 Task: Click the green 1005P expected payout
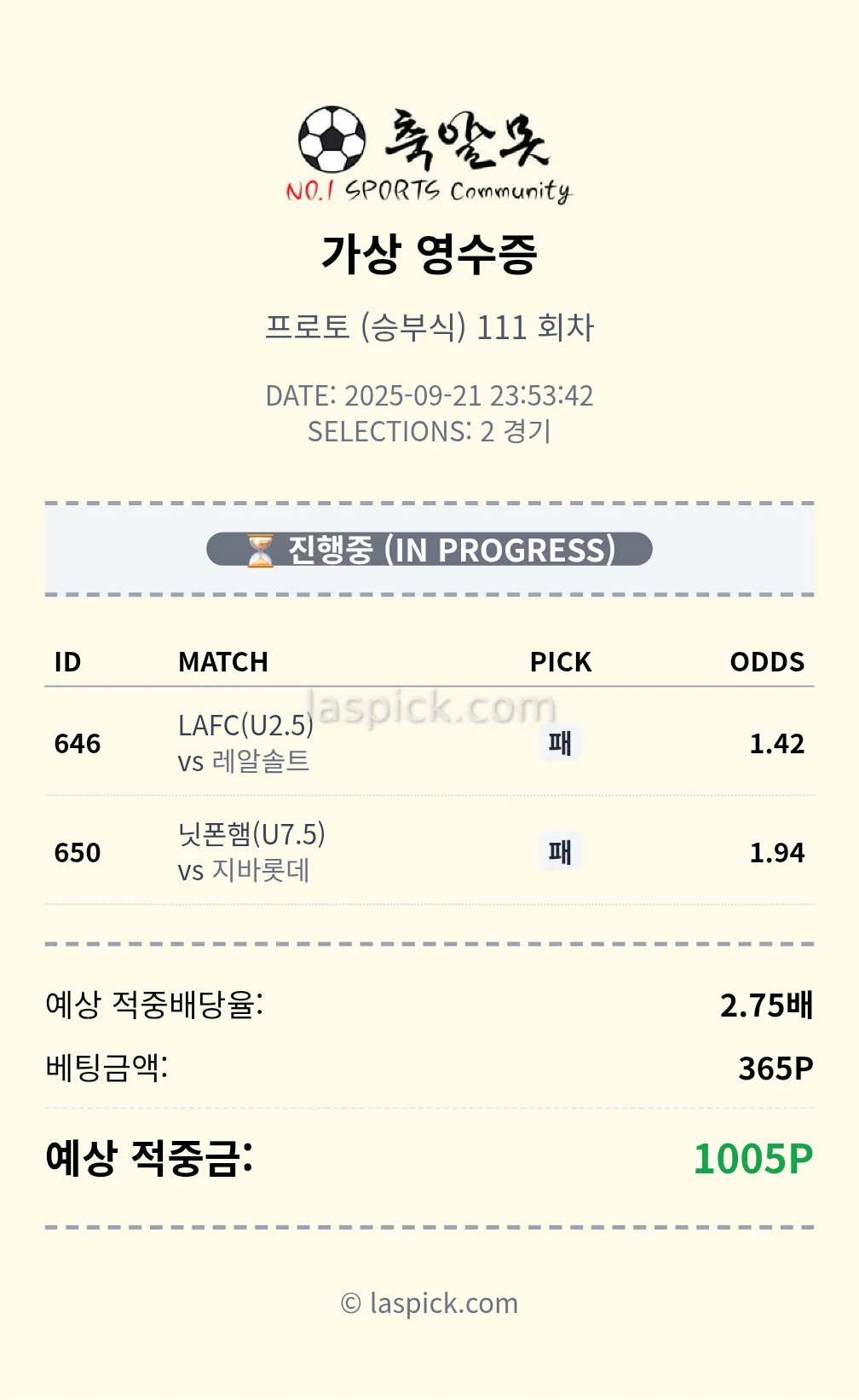click(752, 1159)
